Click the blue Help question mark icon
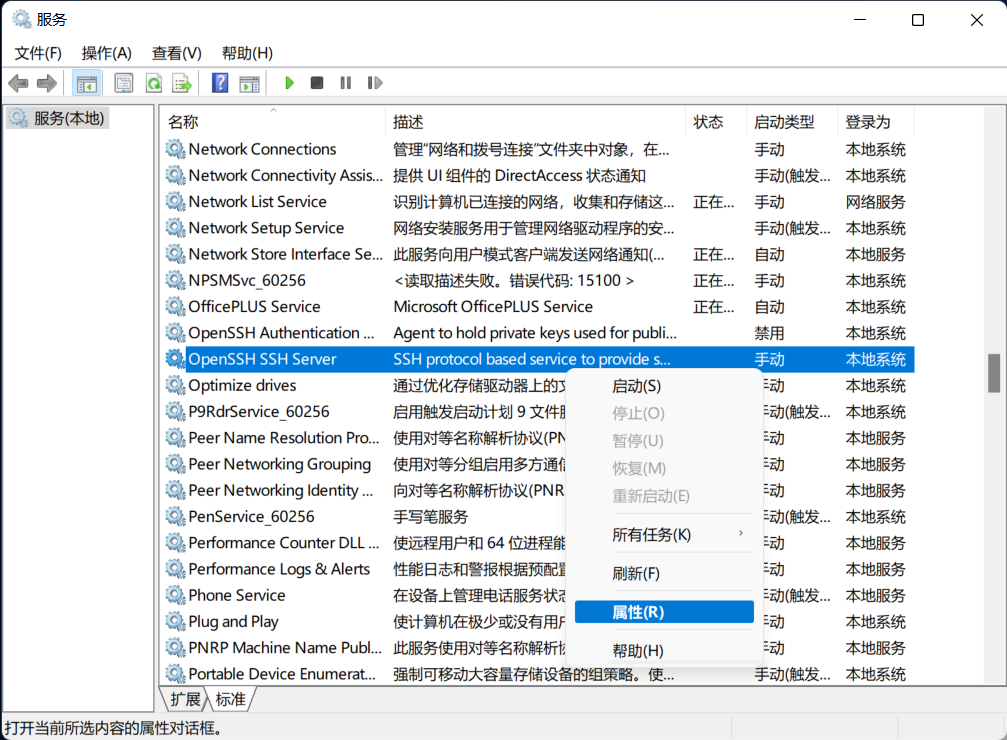This screenshot has height=740, width=1007. [x=220, y=83]
